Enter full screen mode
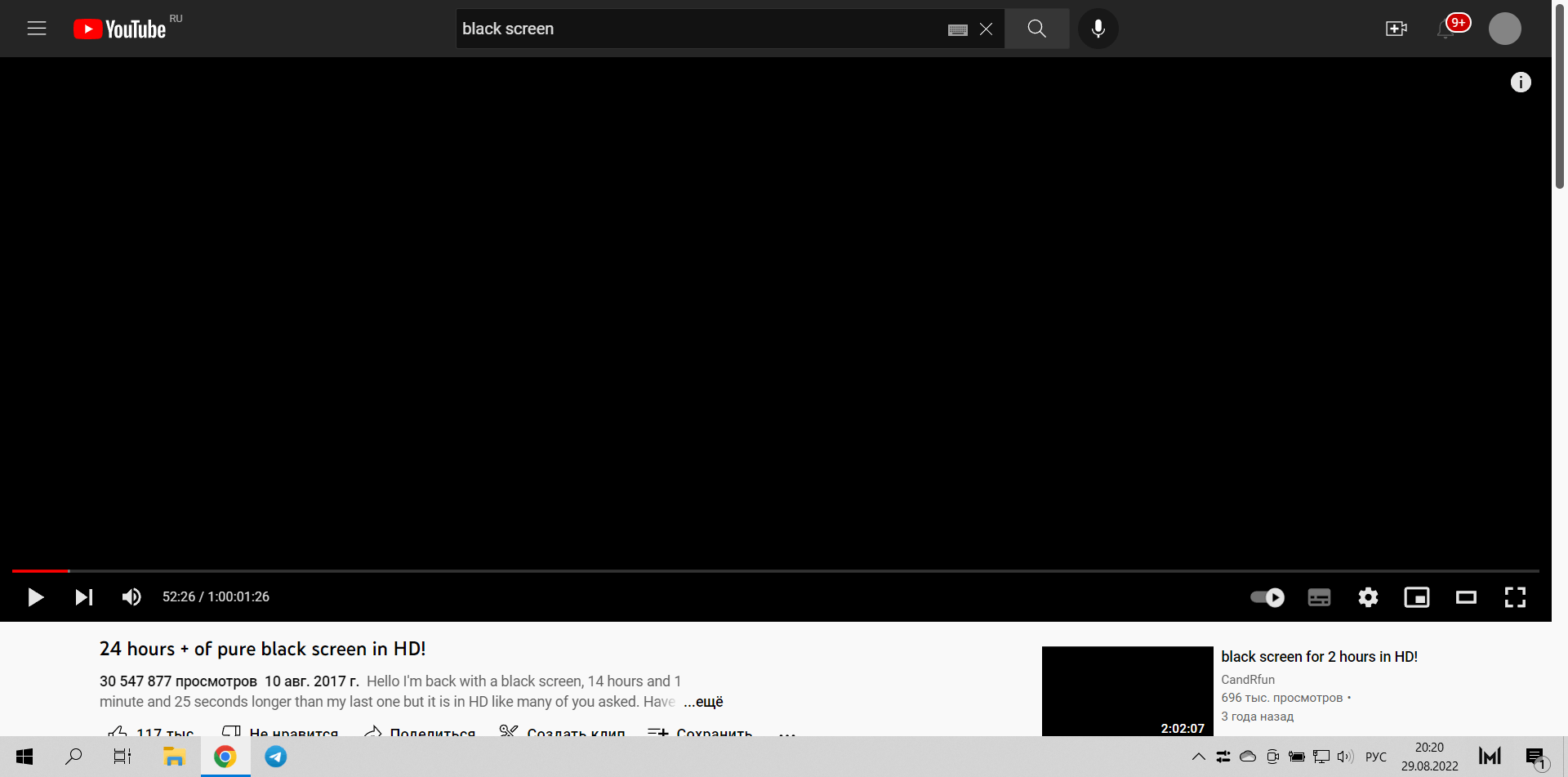Image resolution: width=1568 pixels, height=777 pixels. click(x=1515, y=597)
